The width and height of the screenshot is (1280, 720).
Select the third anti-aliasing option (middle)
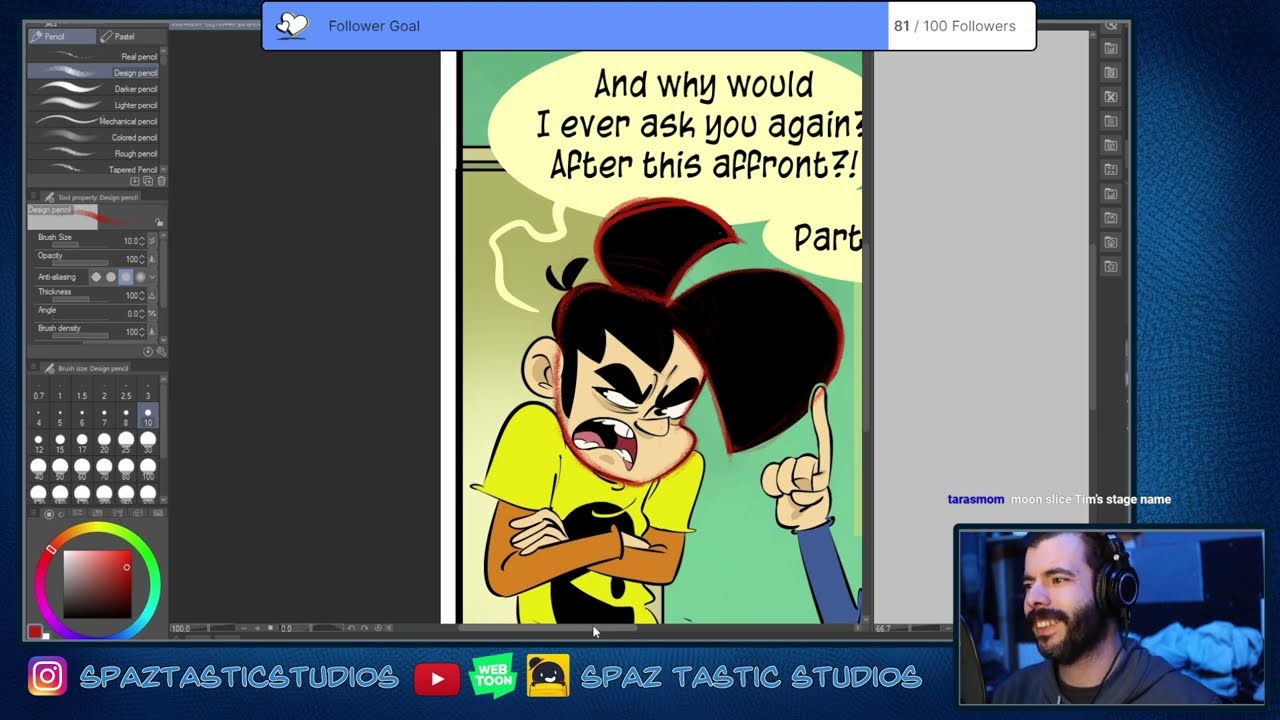pos(125,277)
